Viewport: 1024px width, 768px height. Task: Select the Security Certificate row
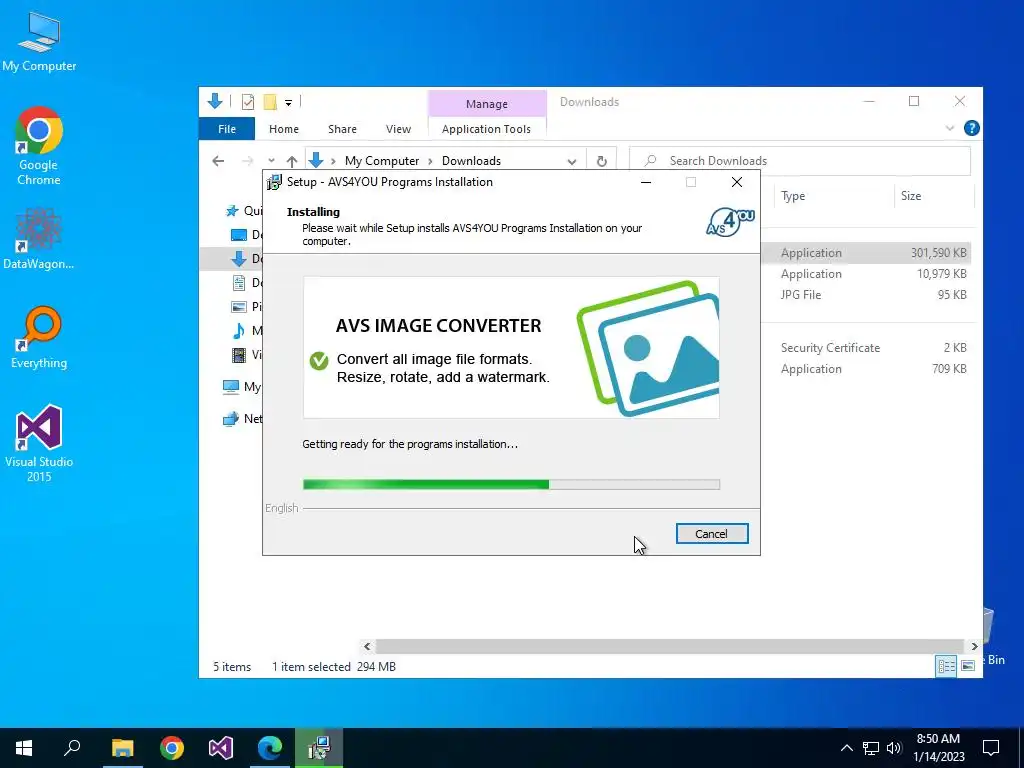coord(867,347)
